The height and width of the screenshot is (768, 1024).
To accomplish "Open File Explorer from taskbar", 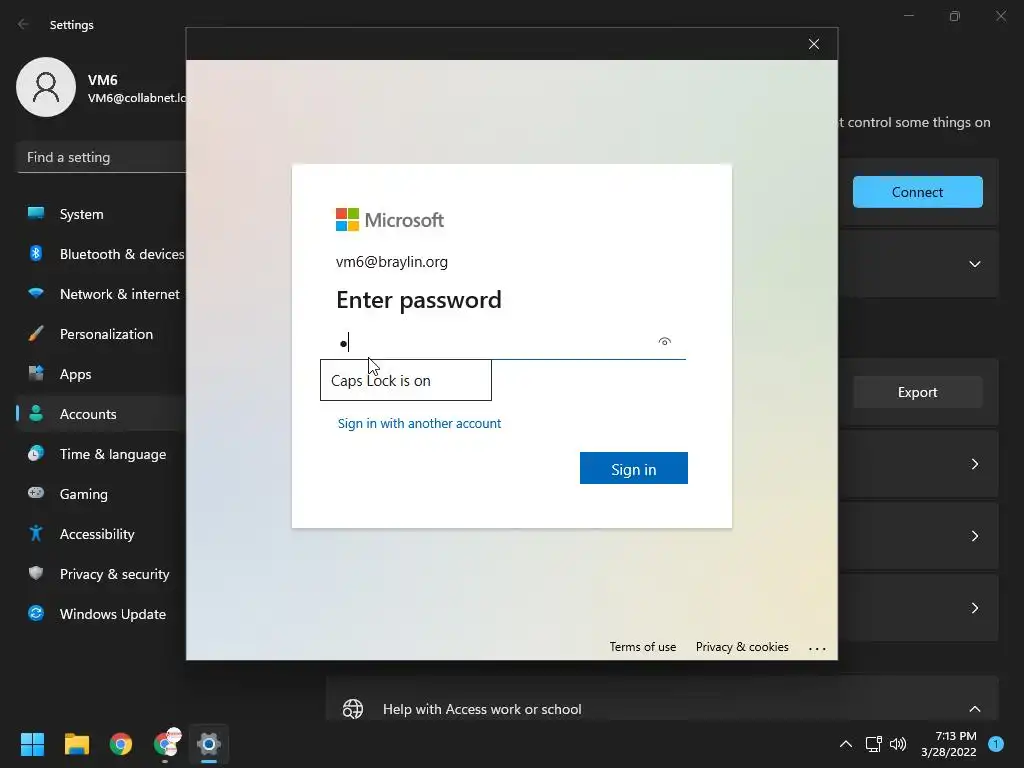I will coord(76,744).
